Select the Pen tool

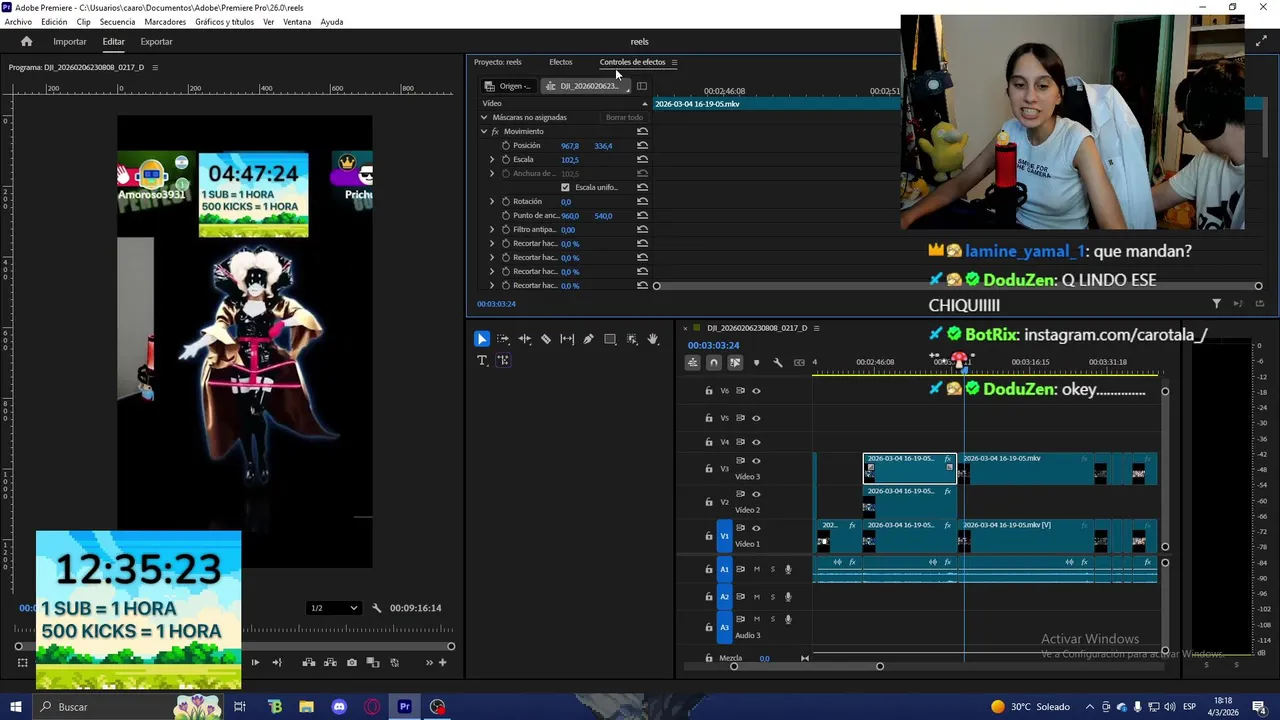pyautogui.click(x=588, y=339)
